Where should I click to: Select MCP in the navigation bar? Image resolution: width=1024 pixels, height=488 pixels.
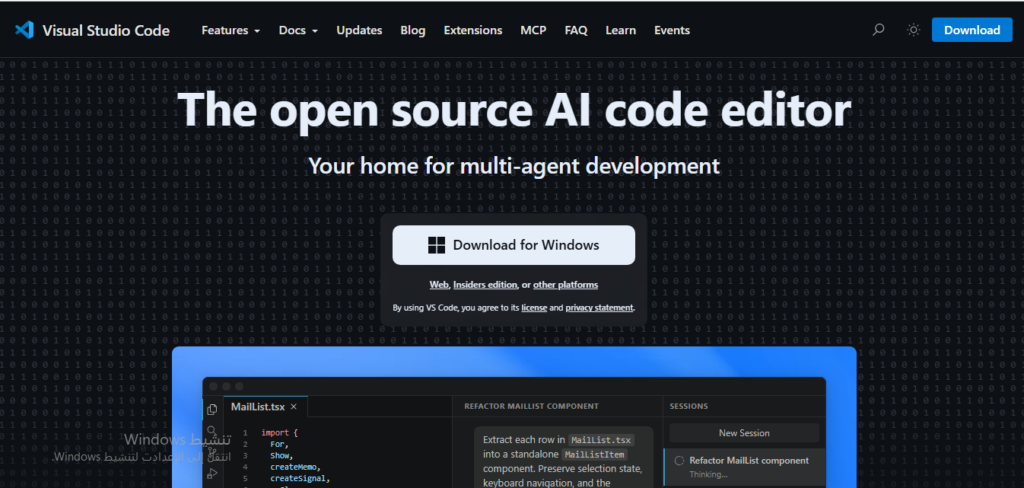click(534, 30)
